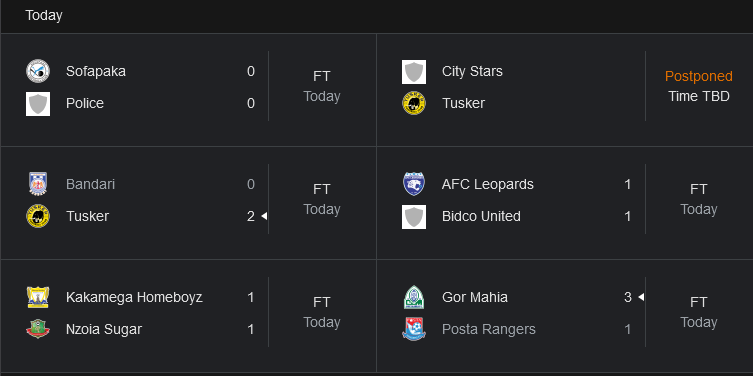This screenshot has width=753, height=376.
Task: Click the City Stars placeholder shield
Action: click(414, 72)
